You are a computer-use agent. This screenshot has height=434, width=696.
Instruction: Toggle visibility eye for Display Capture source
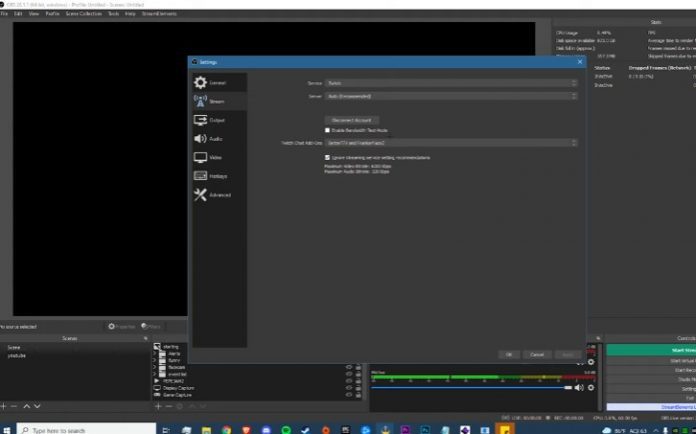pos(349,388)
